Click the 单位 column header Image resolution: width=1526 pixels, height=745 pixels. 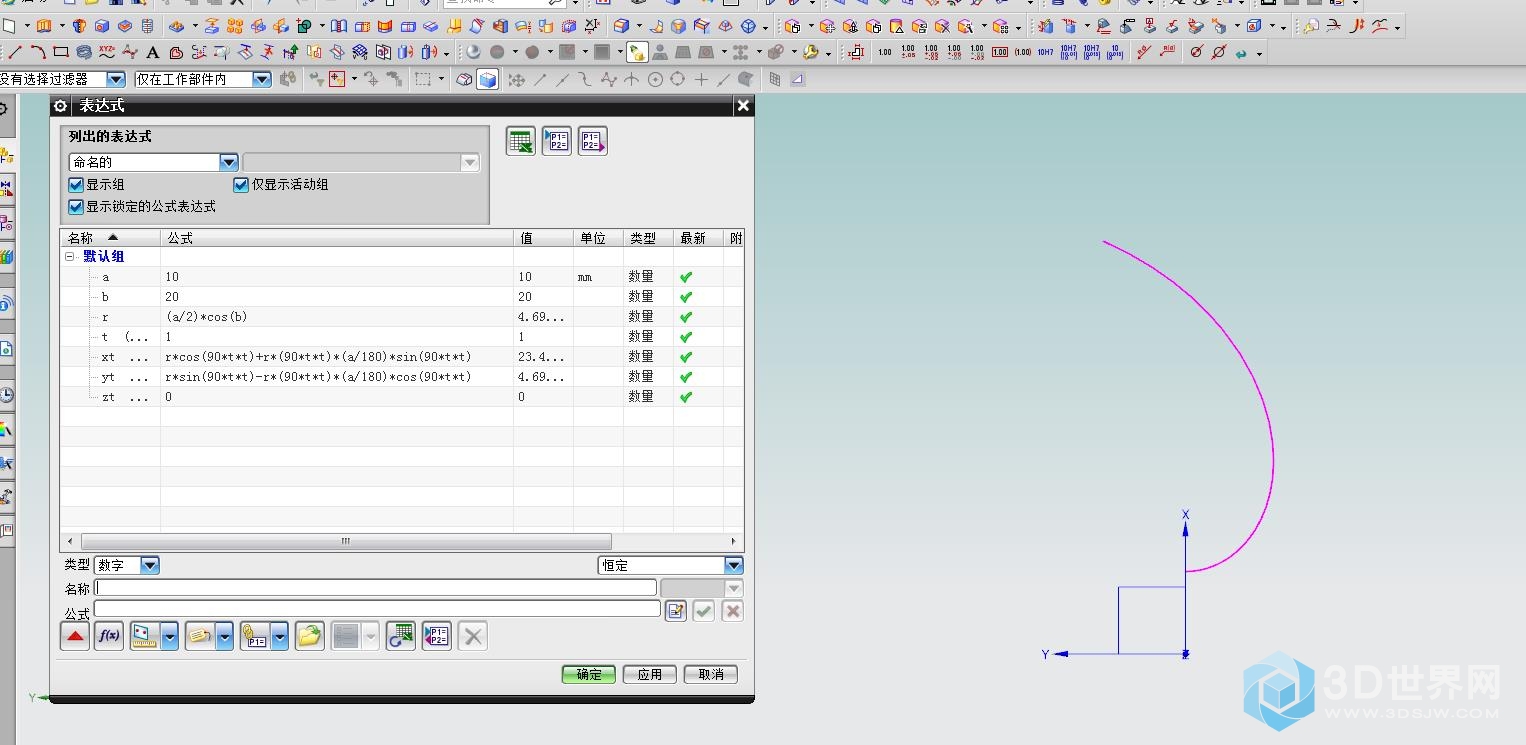click(598, 238)
